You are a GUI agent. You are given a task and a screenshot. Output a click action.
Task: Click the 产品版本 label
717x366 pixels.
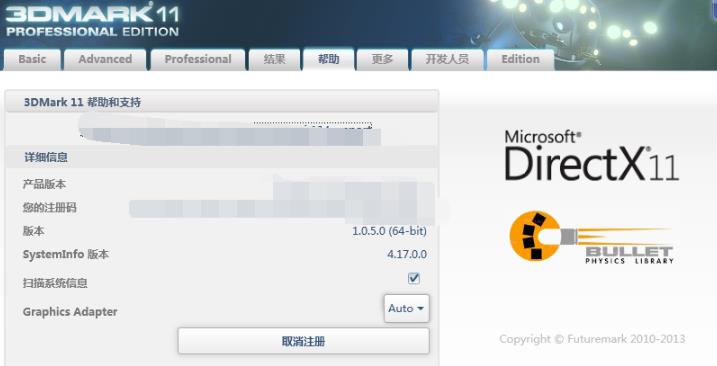[x=44, y=184]
